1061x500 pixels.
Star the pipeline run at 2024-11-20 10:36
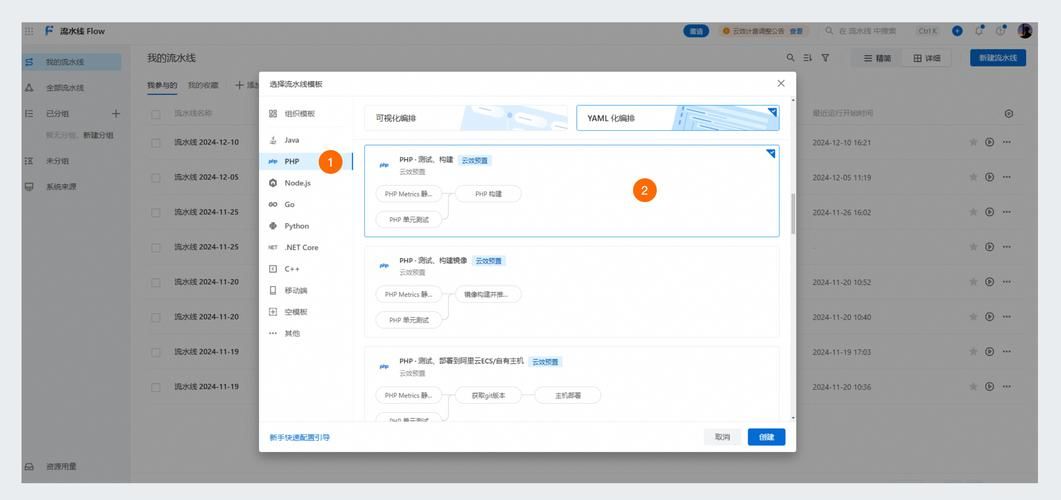973,386
